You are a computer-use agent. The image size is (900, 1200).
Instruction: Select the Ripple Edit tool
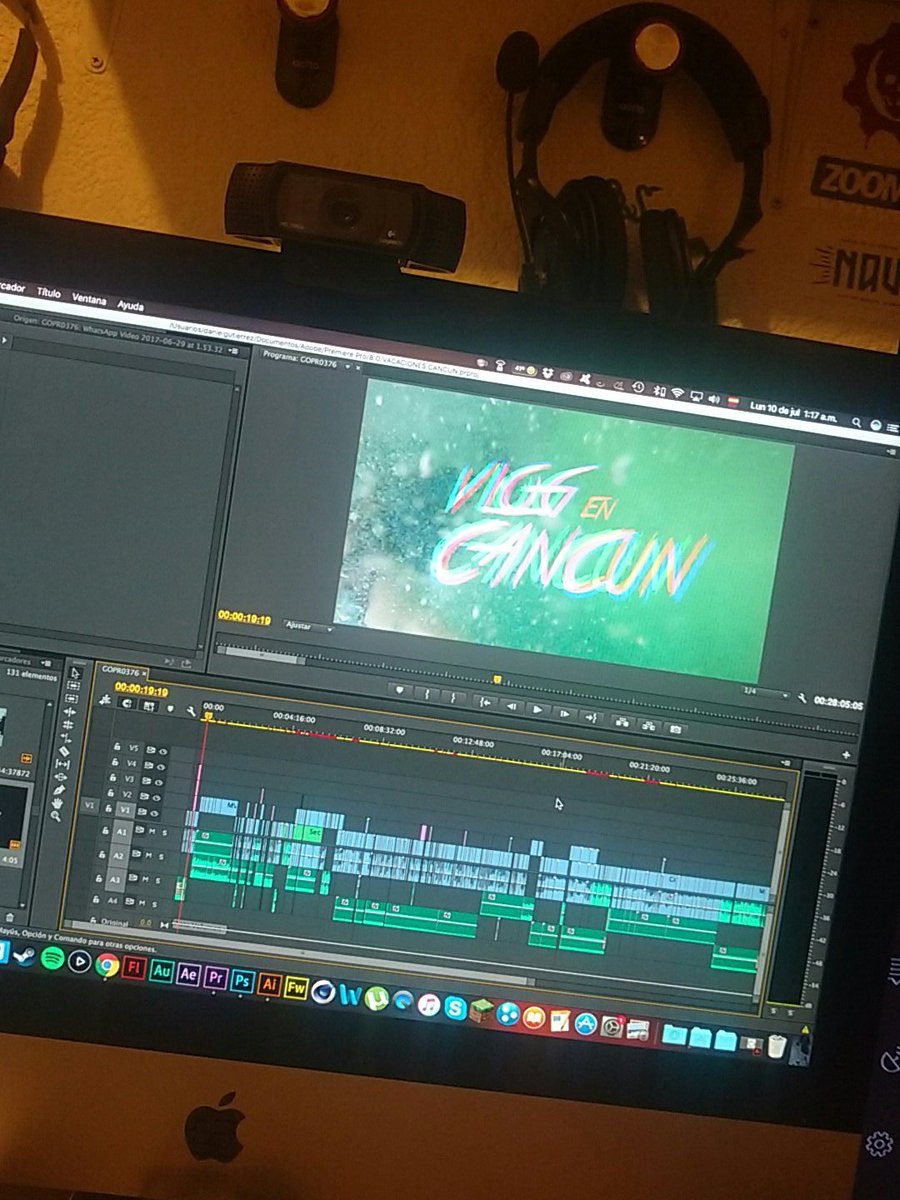(69, 712)
